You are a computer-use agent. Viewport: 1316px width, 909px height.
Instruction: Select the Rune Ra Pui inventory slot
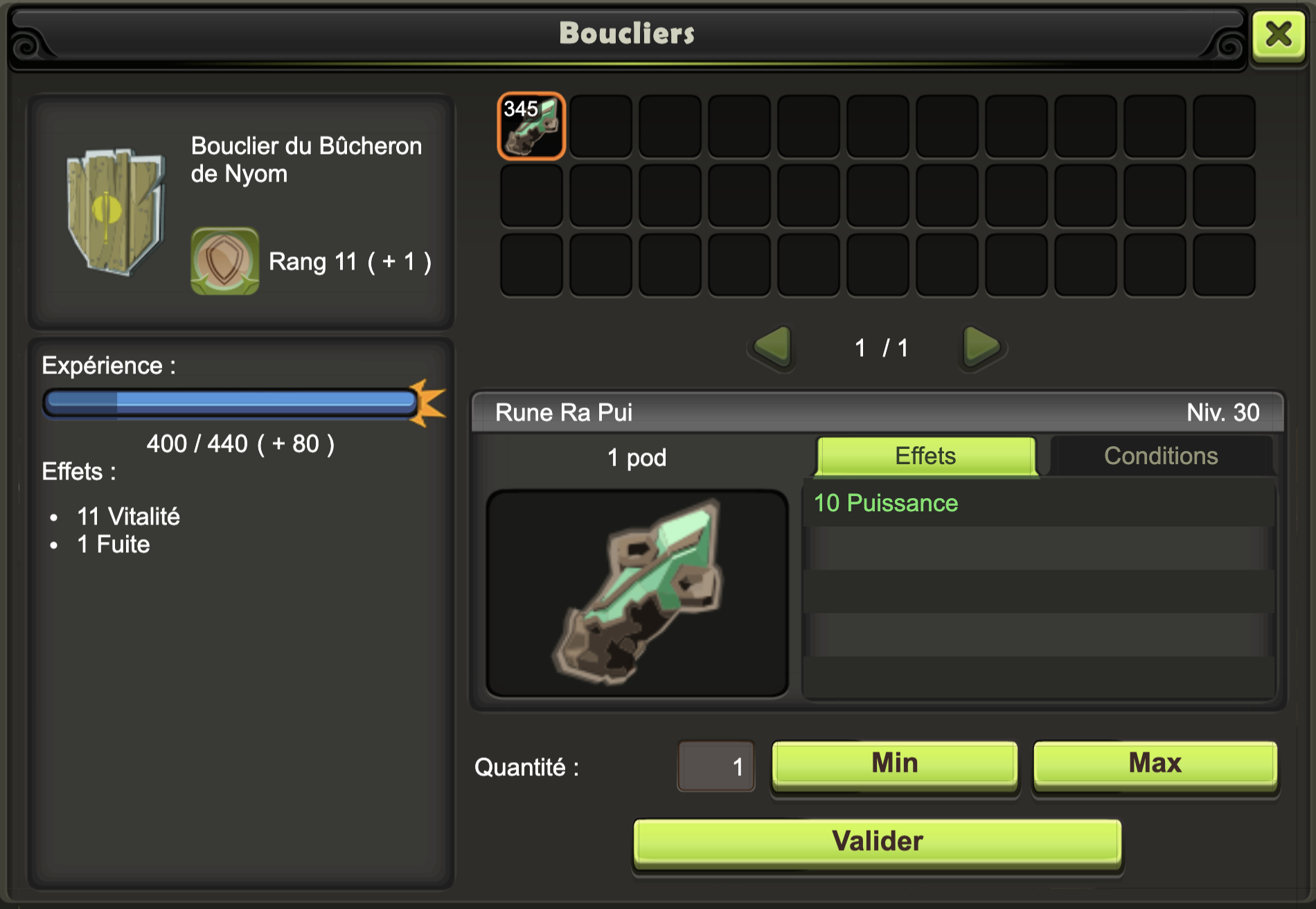531,126
